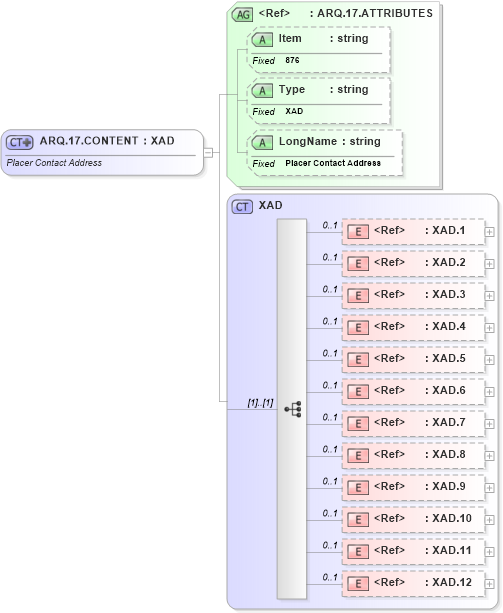Select the ARQ.17.ATTRIBUTES reference label
The width and height of the screenshot is (503, 613).
(x=345, y=13)
